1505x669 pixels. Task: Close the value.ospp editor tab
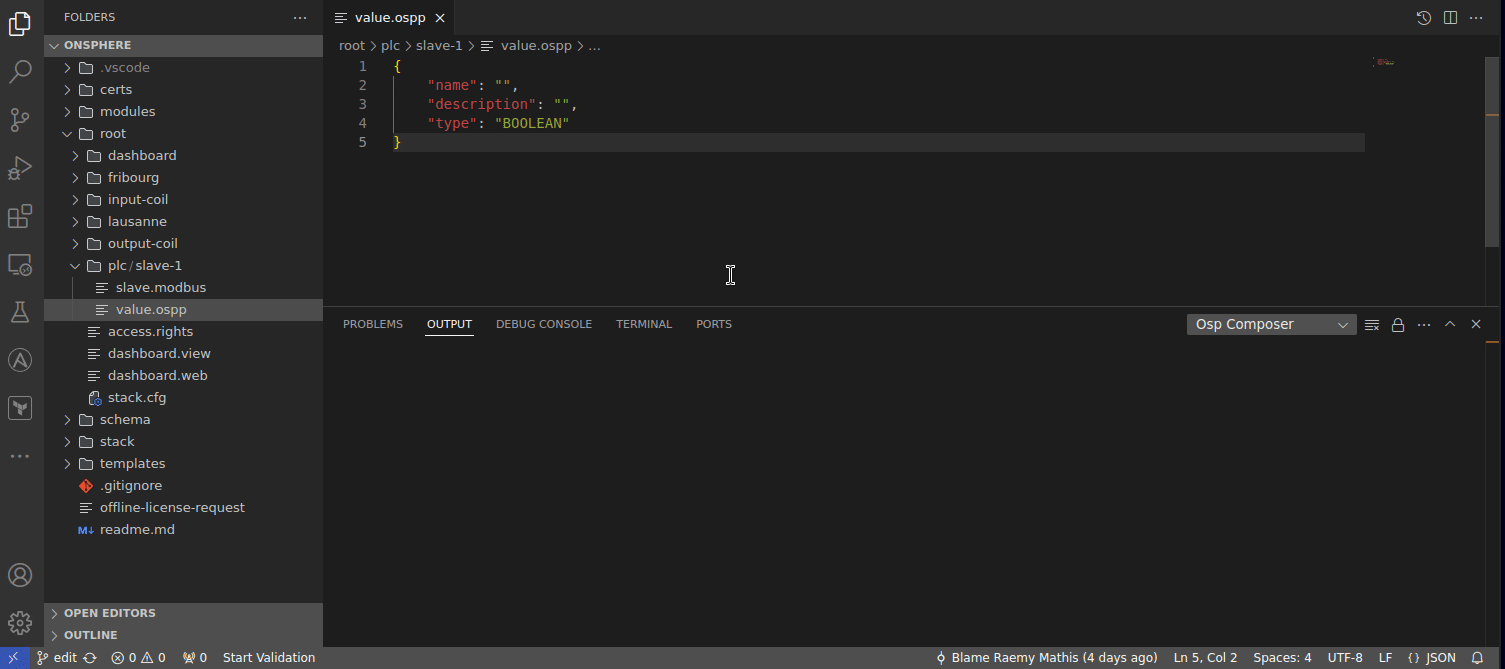coord(439,18)
